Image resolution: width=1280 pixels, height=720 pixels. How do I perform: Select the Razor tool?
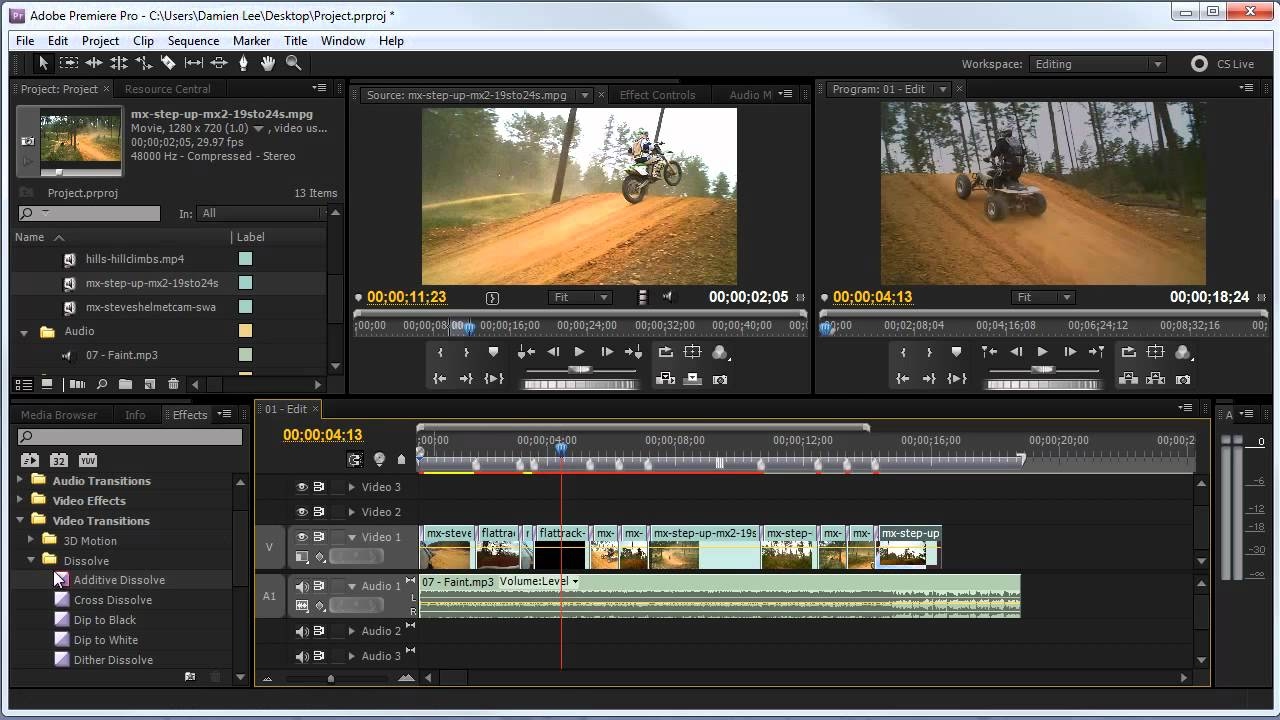click(168, 63)
